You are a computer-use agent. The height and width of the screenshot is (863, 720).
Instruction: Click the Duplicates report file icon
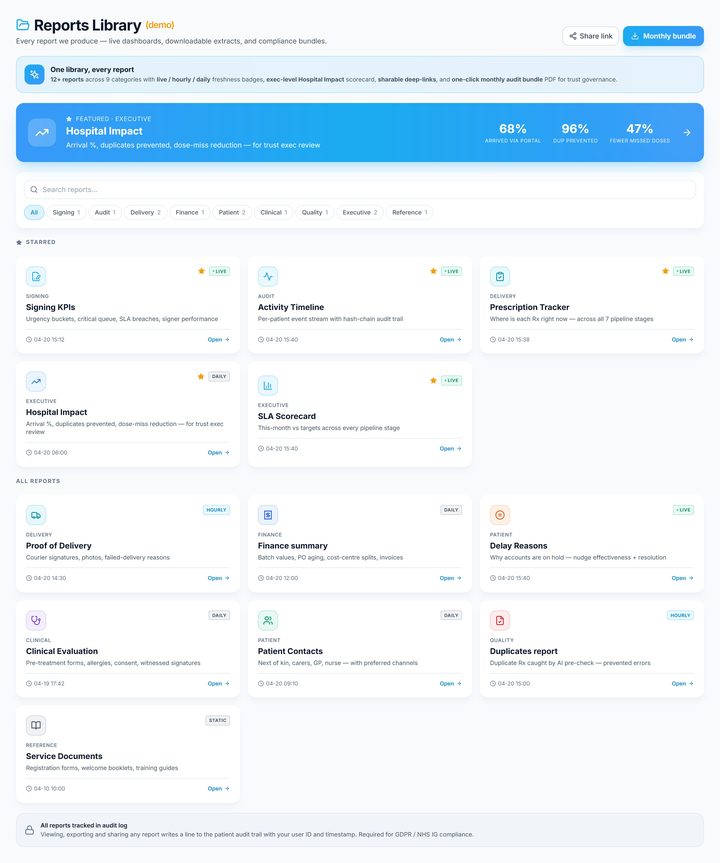click(500, 620)
